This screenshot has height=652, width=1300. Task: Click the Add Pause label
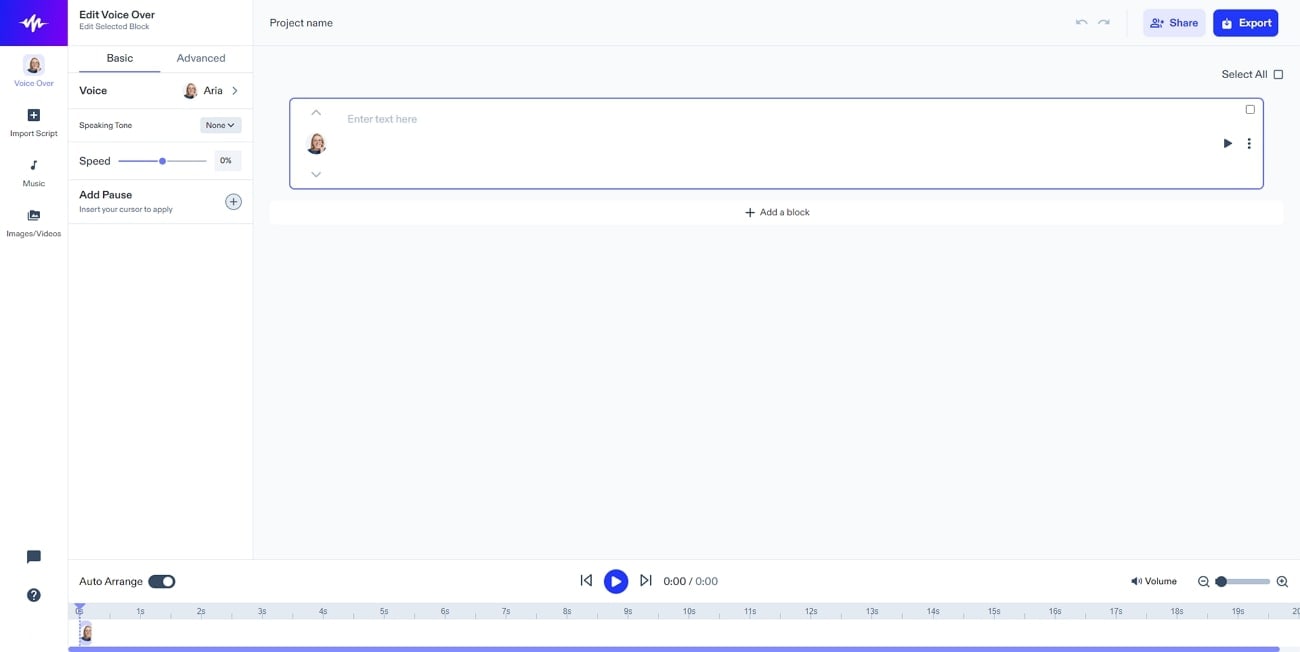pos(106,195)
